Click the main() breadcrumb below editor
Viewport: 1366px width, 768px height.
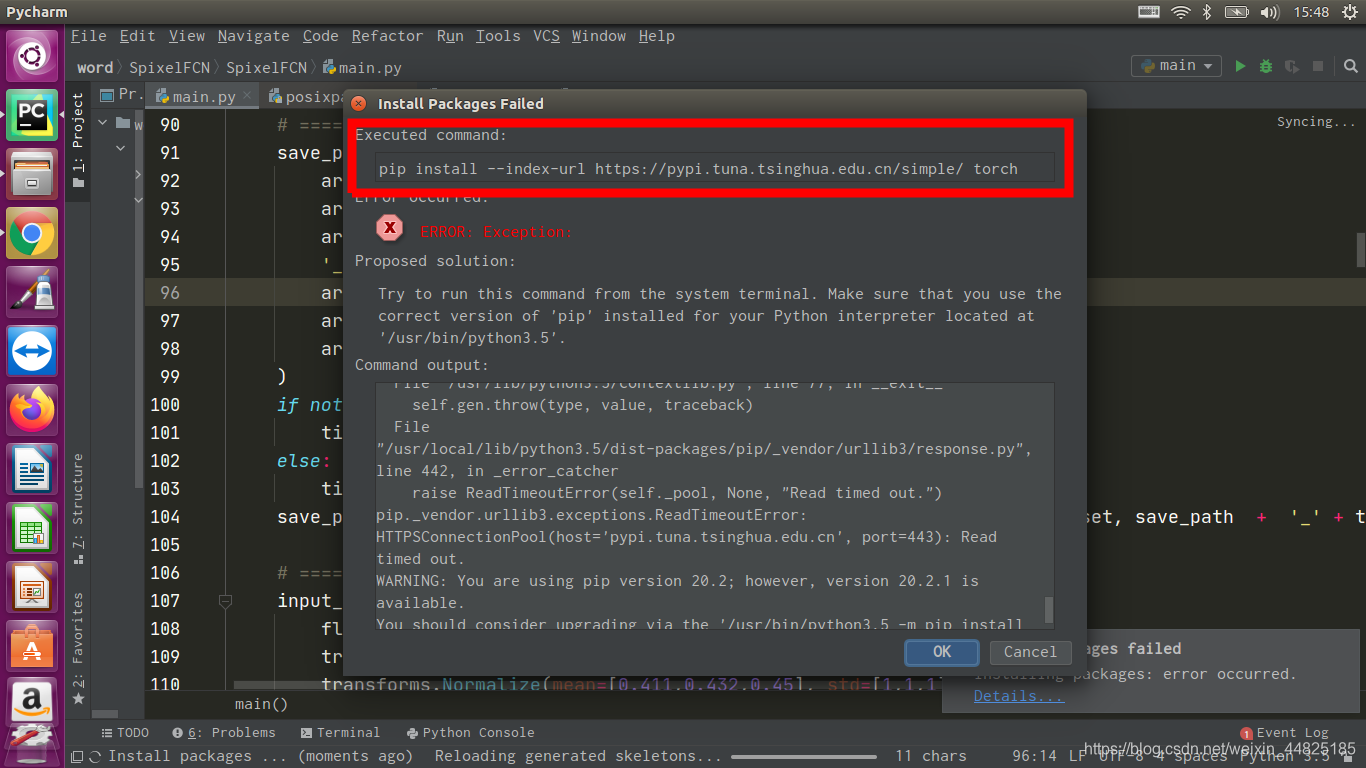(261, 704)
